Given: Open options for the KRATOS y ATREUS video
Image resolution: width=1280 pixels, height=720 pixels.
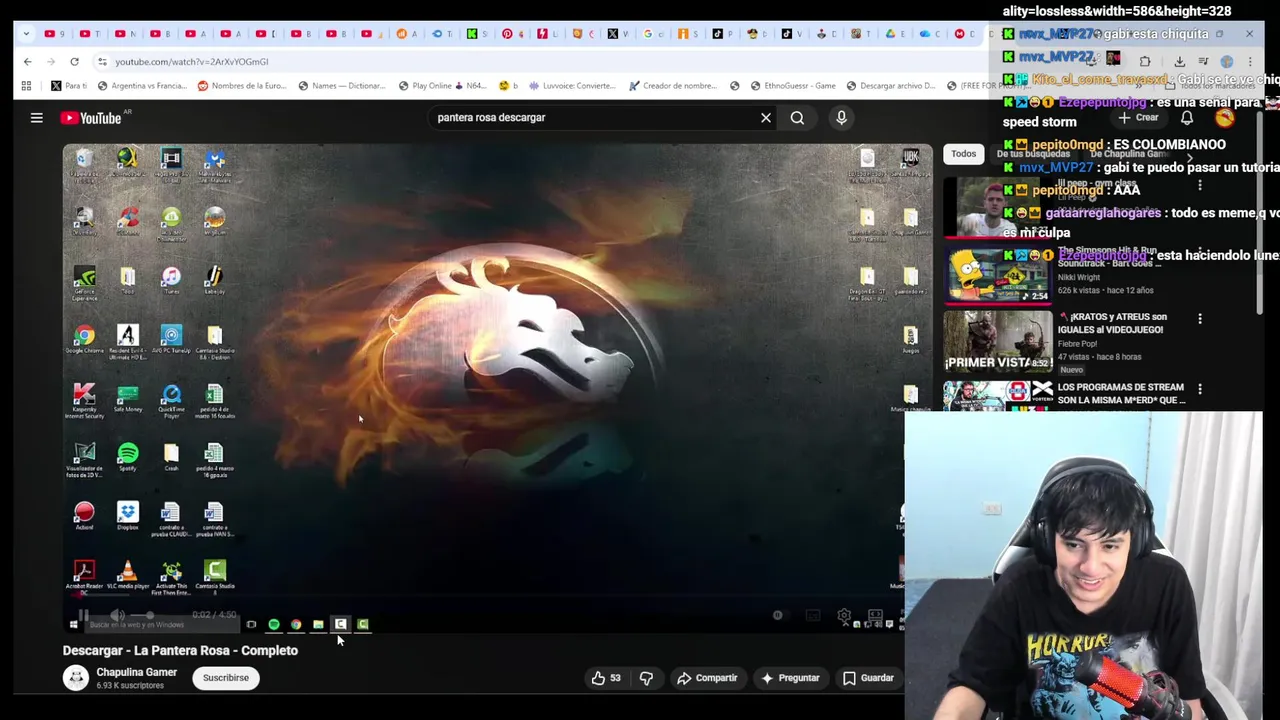Looking at the screenshot, I should 1200,319.
